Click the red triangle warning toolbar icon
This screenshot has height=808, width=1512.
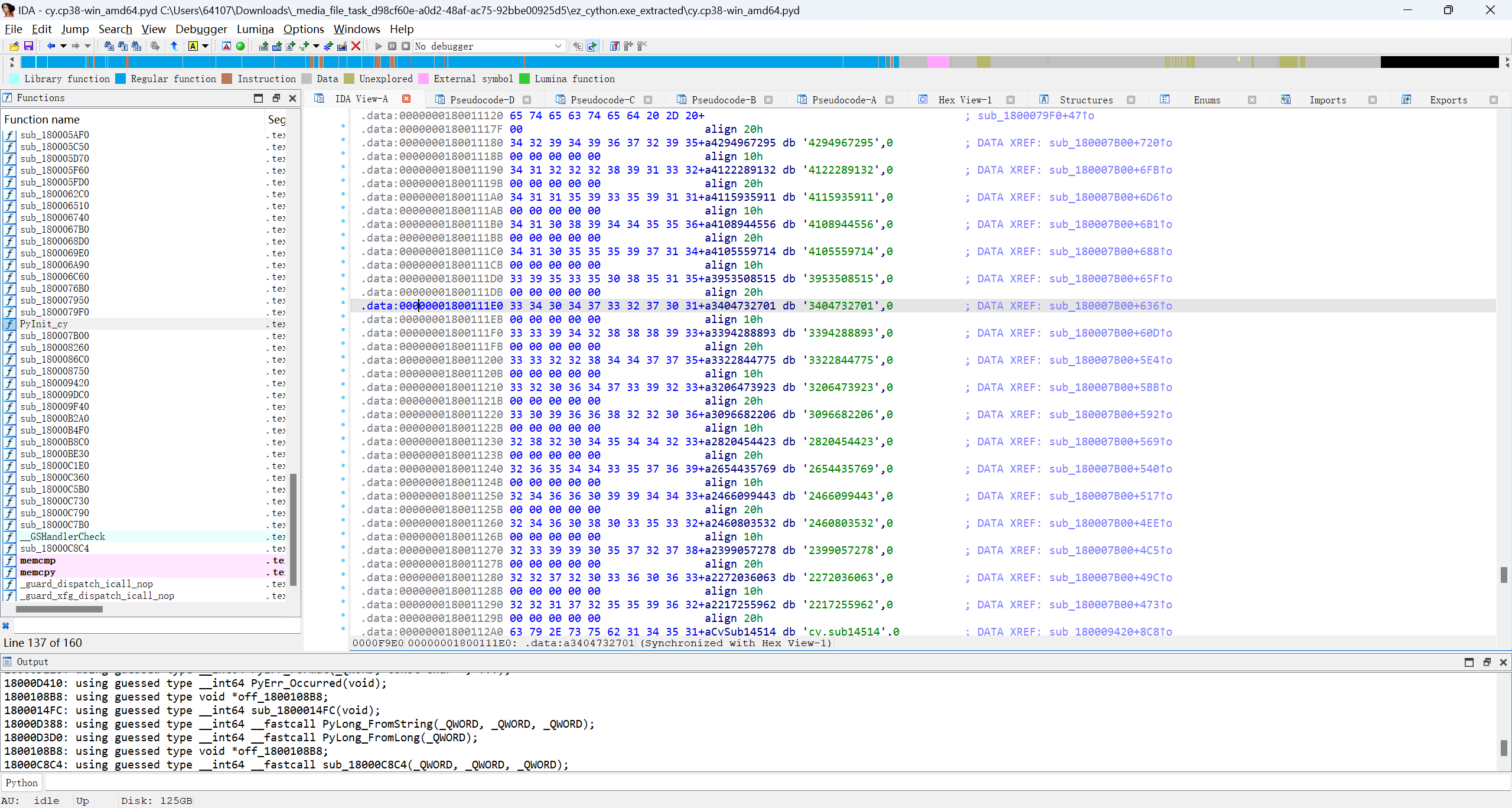pyautogui.click(x=226, y=46)
